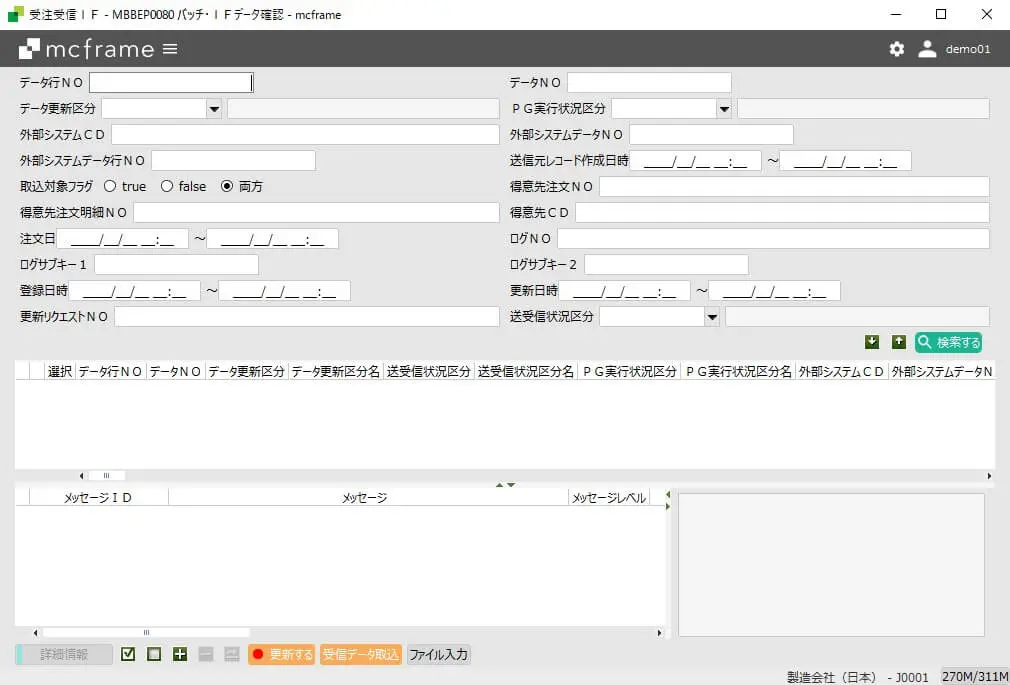Open the 送受信状況区分 dropdown
This screenshot has height=685, width=1010.
point(712,316)
